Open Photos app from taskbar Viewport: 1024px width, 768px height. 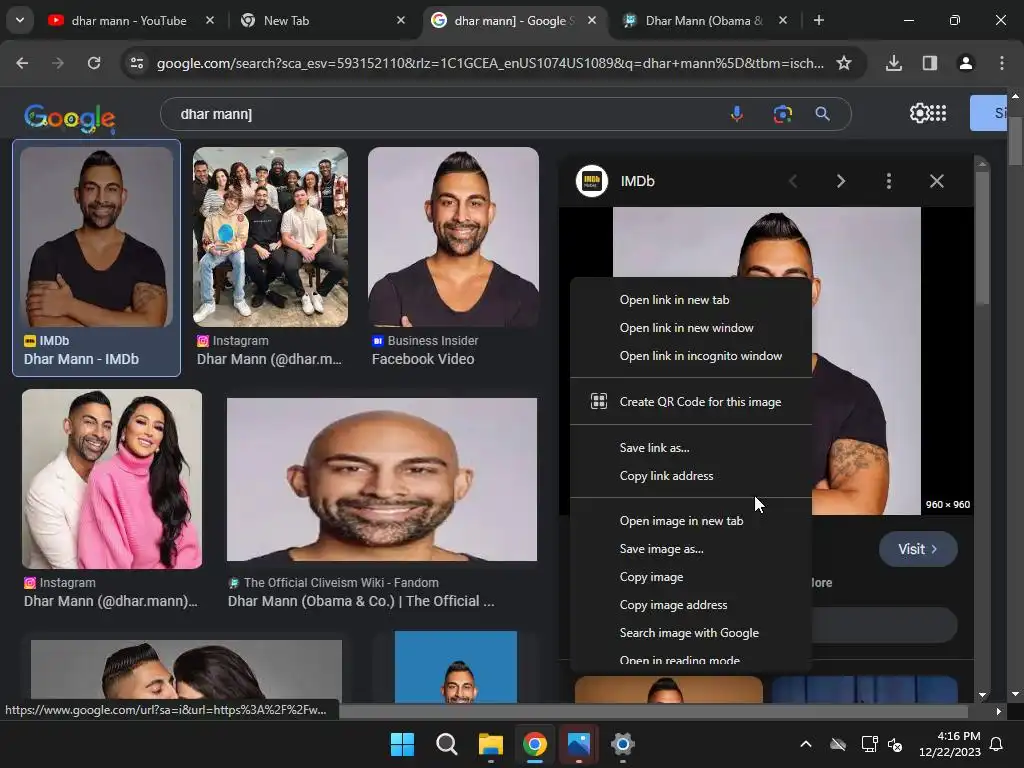(579, 744)
